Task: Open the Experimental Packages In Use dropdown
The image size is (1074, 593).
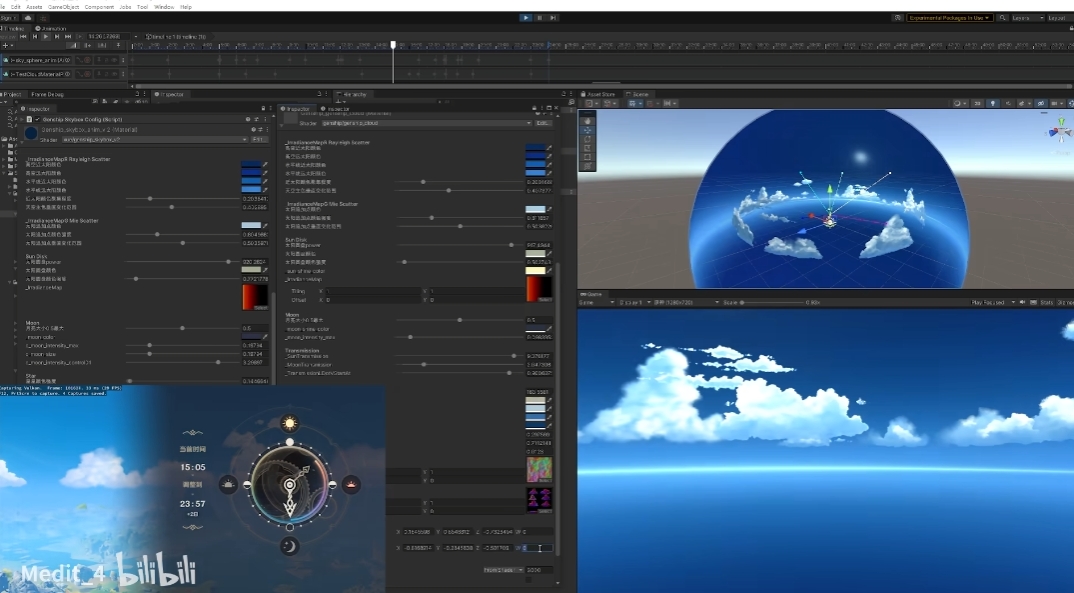Action: [949, 18]
